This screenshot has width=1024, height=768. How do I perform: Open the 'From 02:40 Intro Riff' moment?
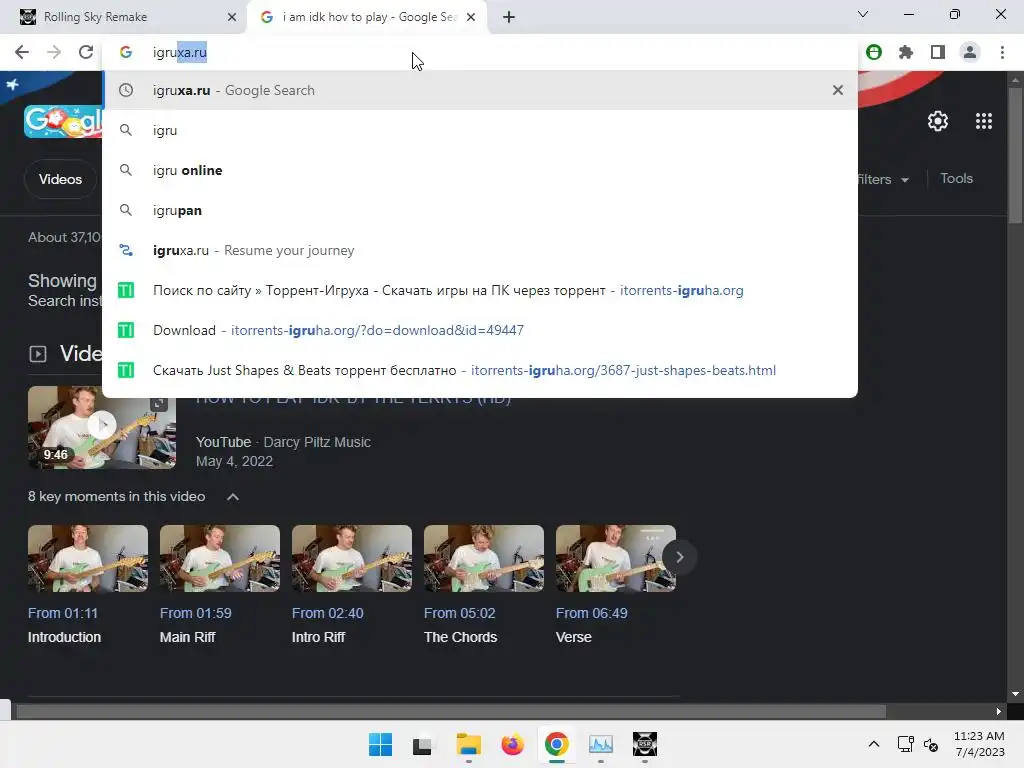click(x=351, y=585)
